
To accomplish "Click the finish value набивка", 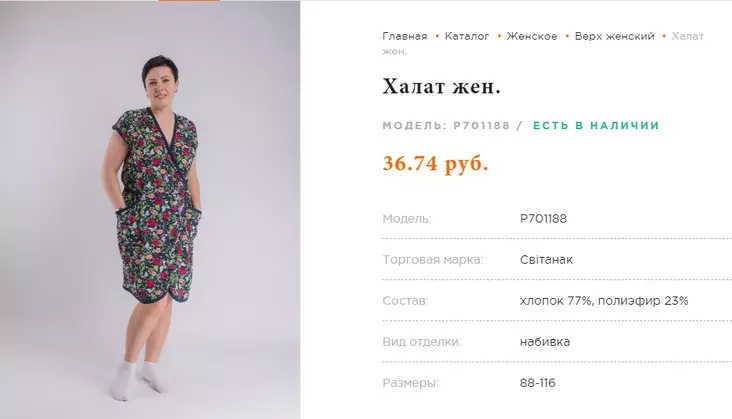I will click(545, 342).
